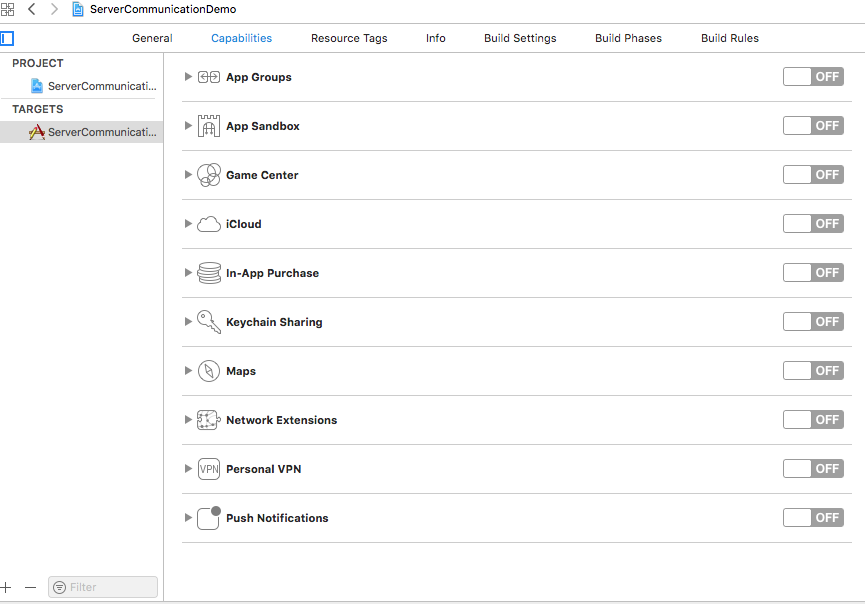Go forward with the right chevron

tap(54, 9)
